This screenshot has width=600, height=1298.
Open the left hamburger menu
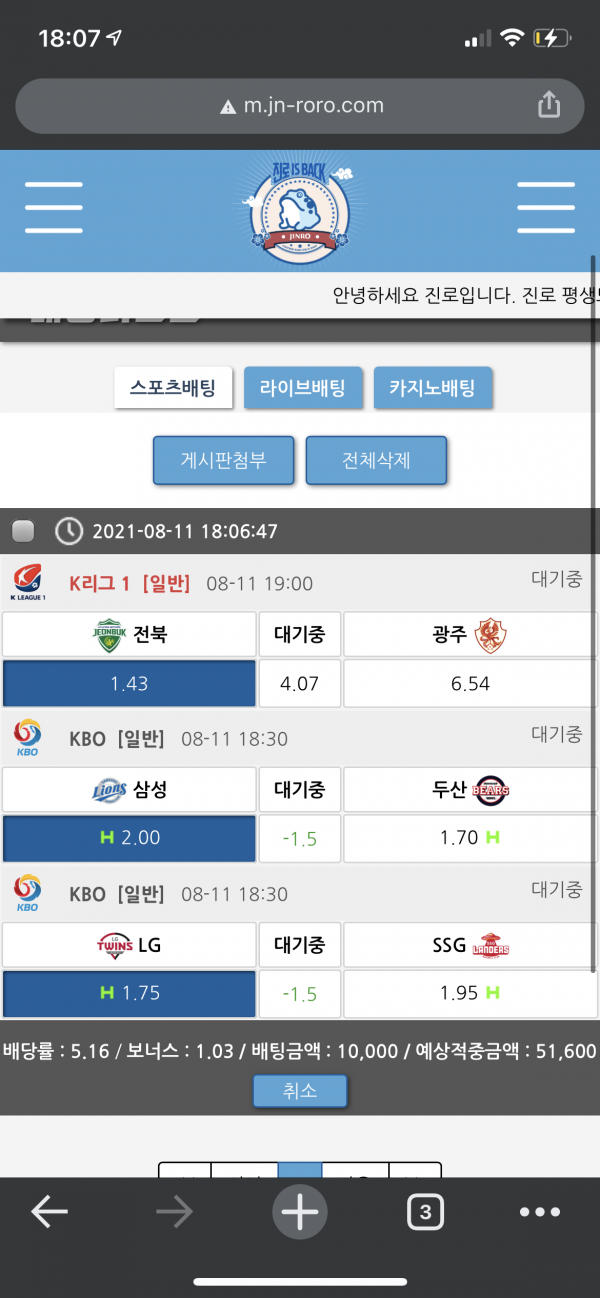54,208
